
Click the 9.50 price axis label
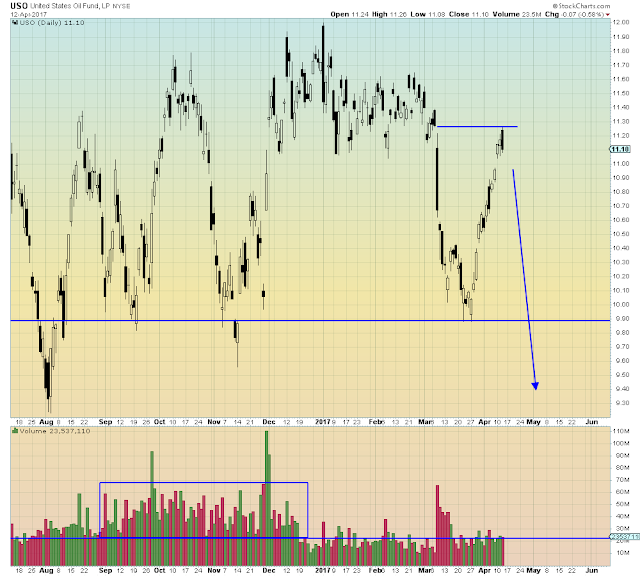point(622,375)
